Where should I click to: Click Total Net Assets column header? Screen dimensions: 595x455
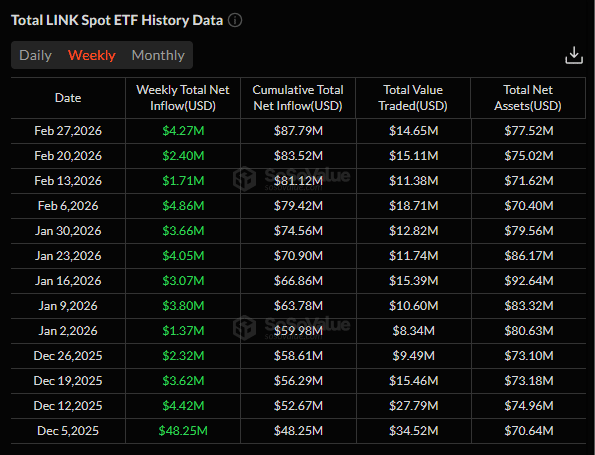click(528, 98)
